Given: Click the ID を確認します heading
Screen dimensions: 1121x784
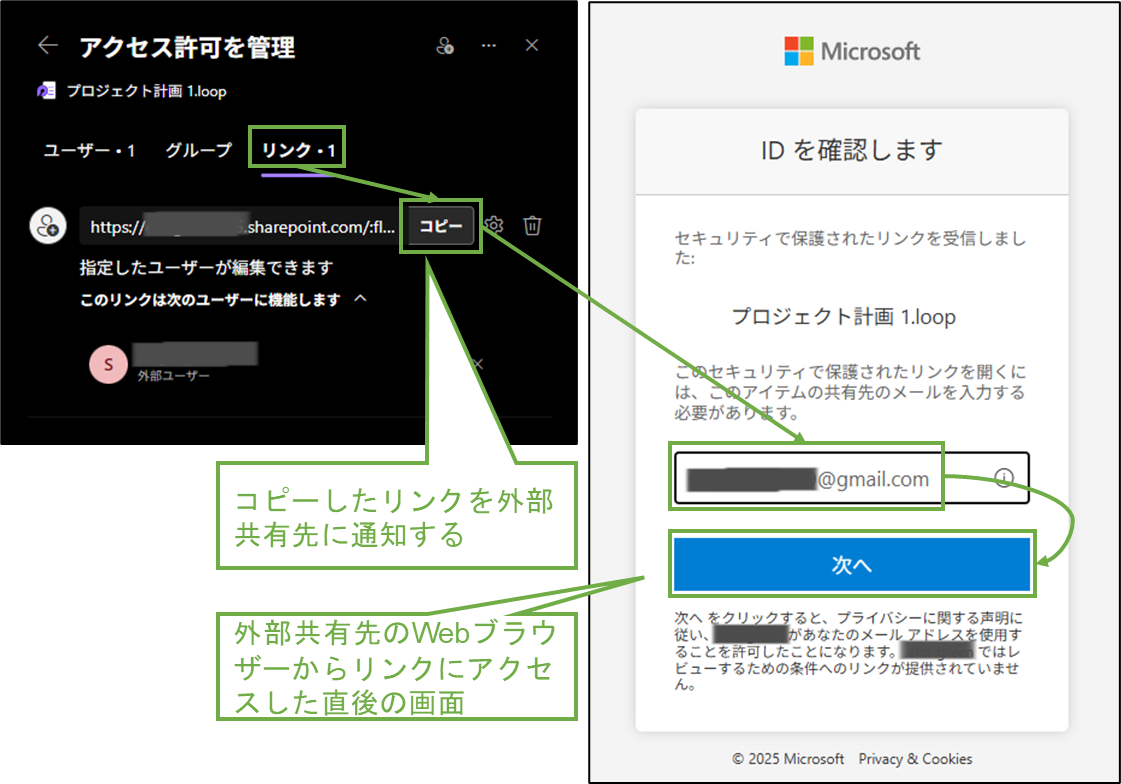Looking at the screenshot, I should (852, 151).
